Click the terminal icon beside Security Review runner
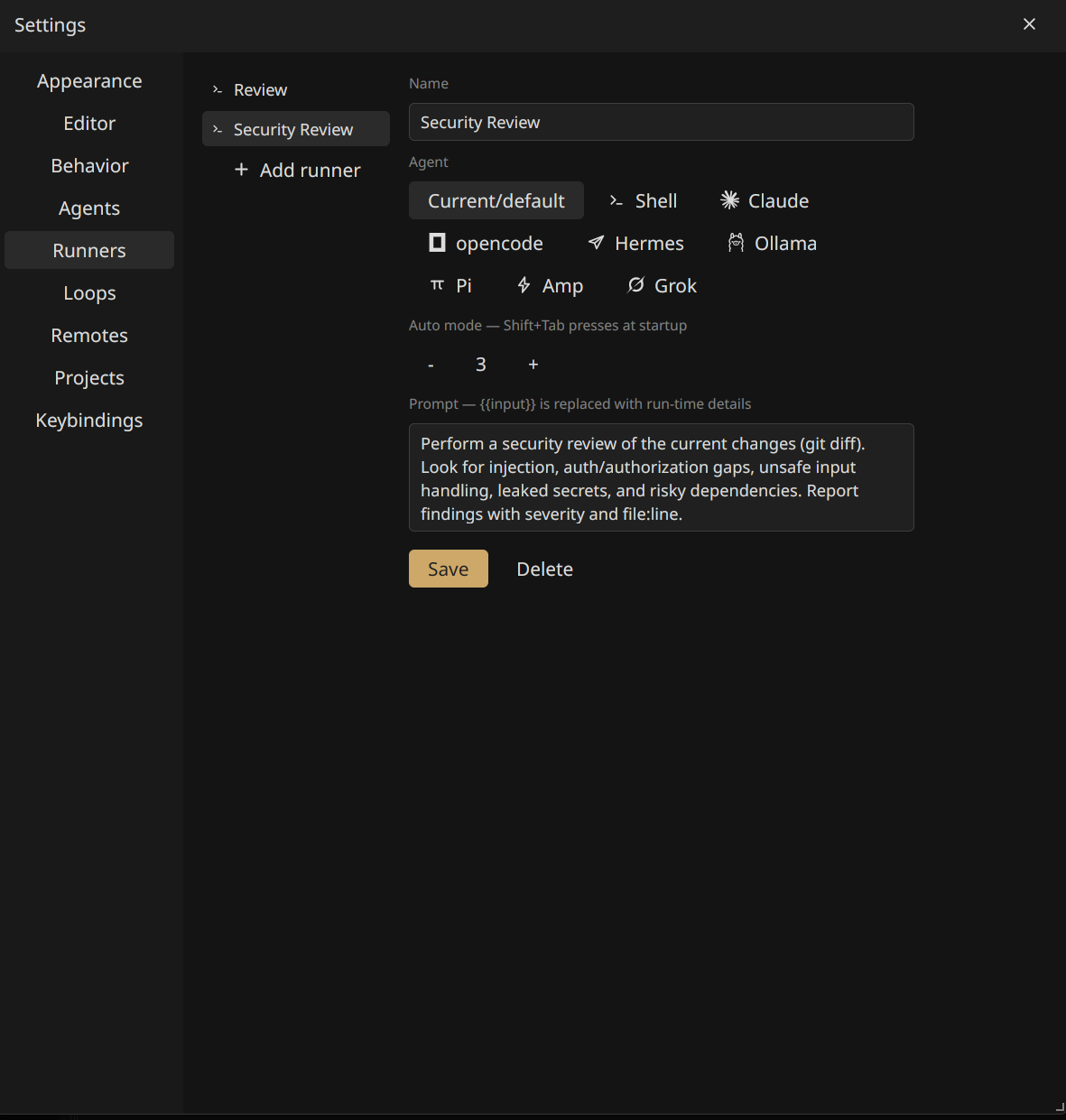Viewport: 1066px width, 1120px height. coord(218,130)
